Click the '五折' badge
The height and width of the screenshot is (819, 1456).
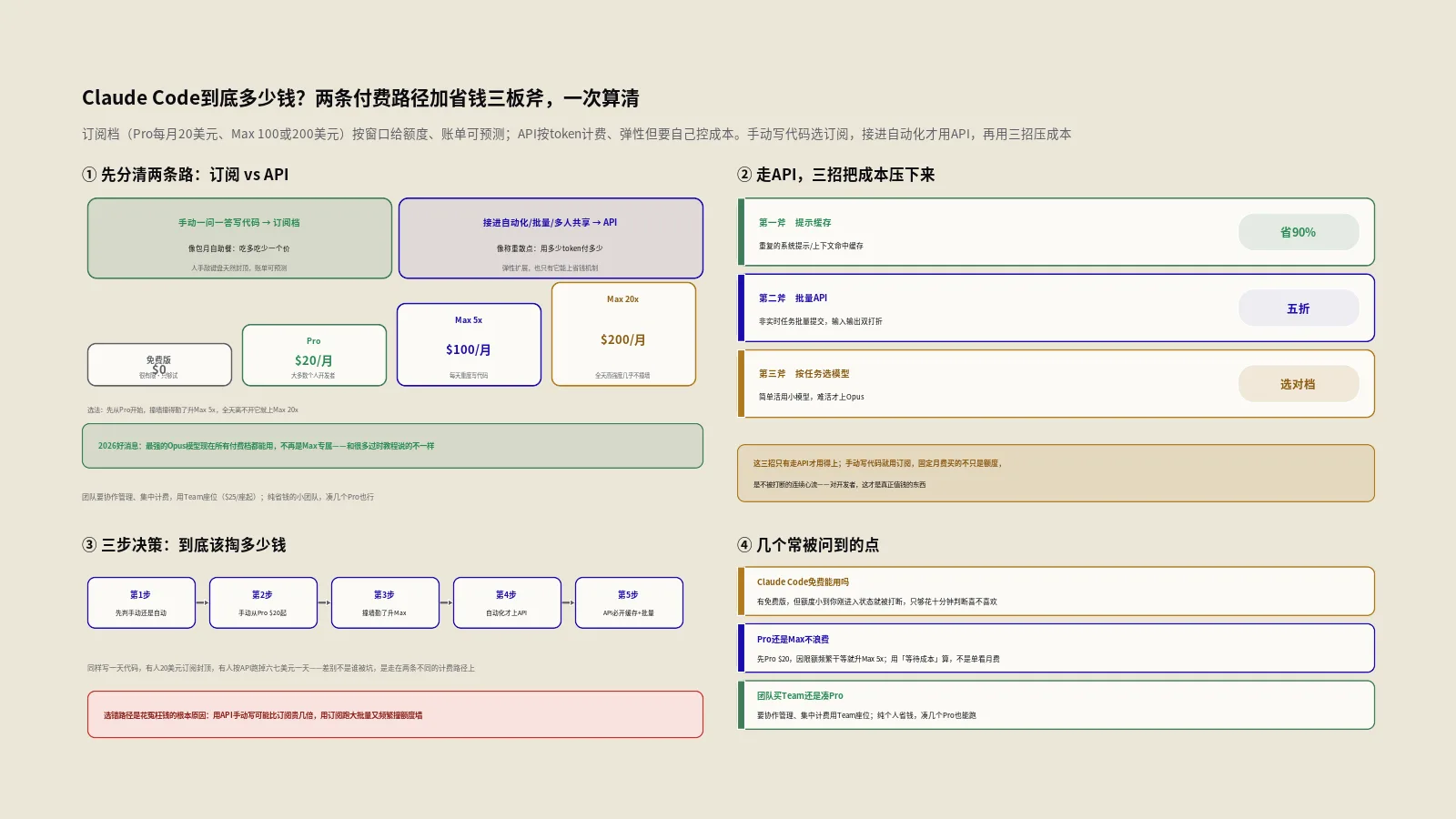pyautogui.click(x=1299, y=308)
